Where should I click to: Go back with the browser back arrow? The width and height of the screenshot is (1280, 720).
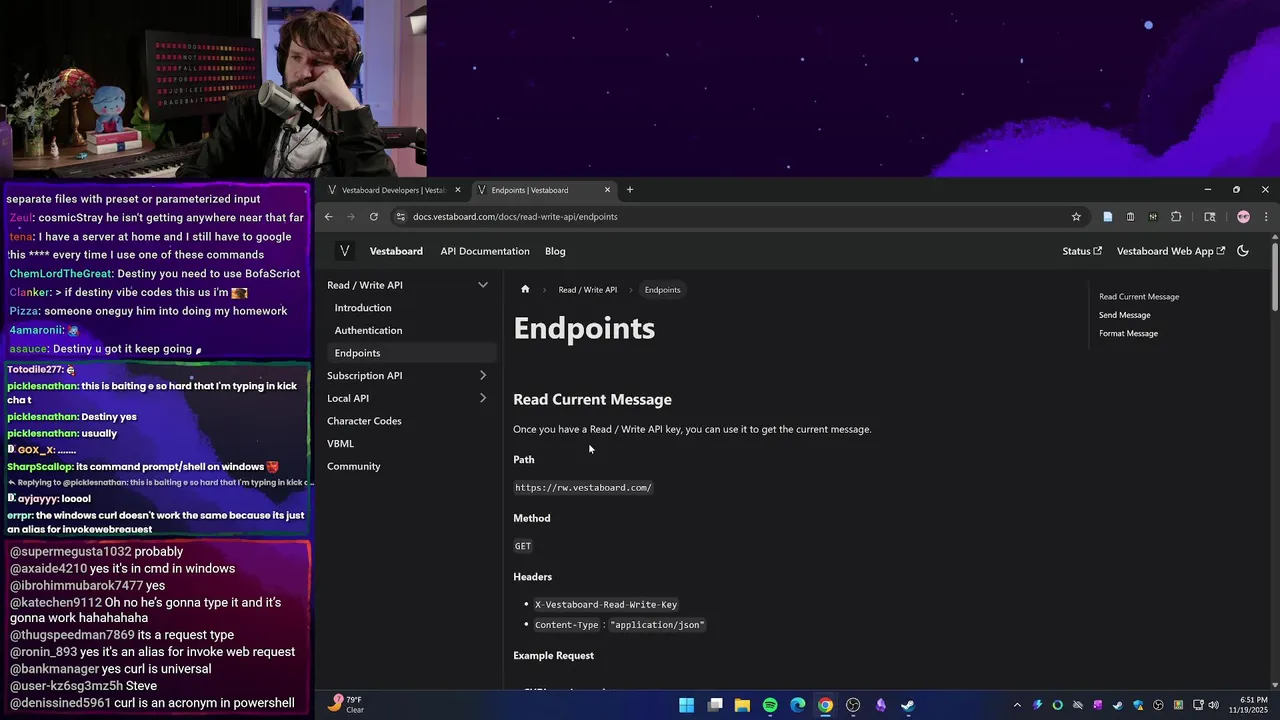pos(328,216)
